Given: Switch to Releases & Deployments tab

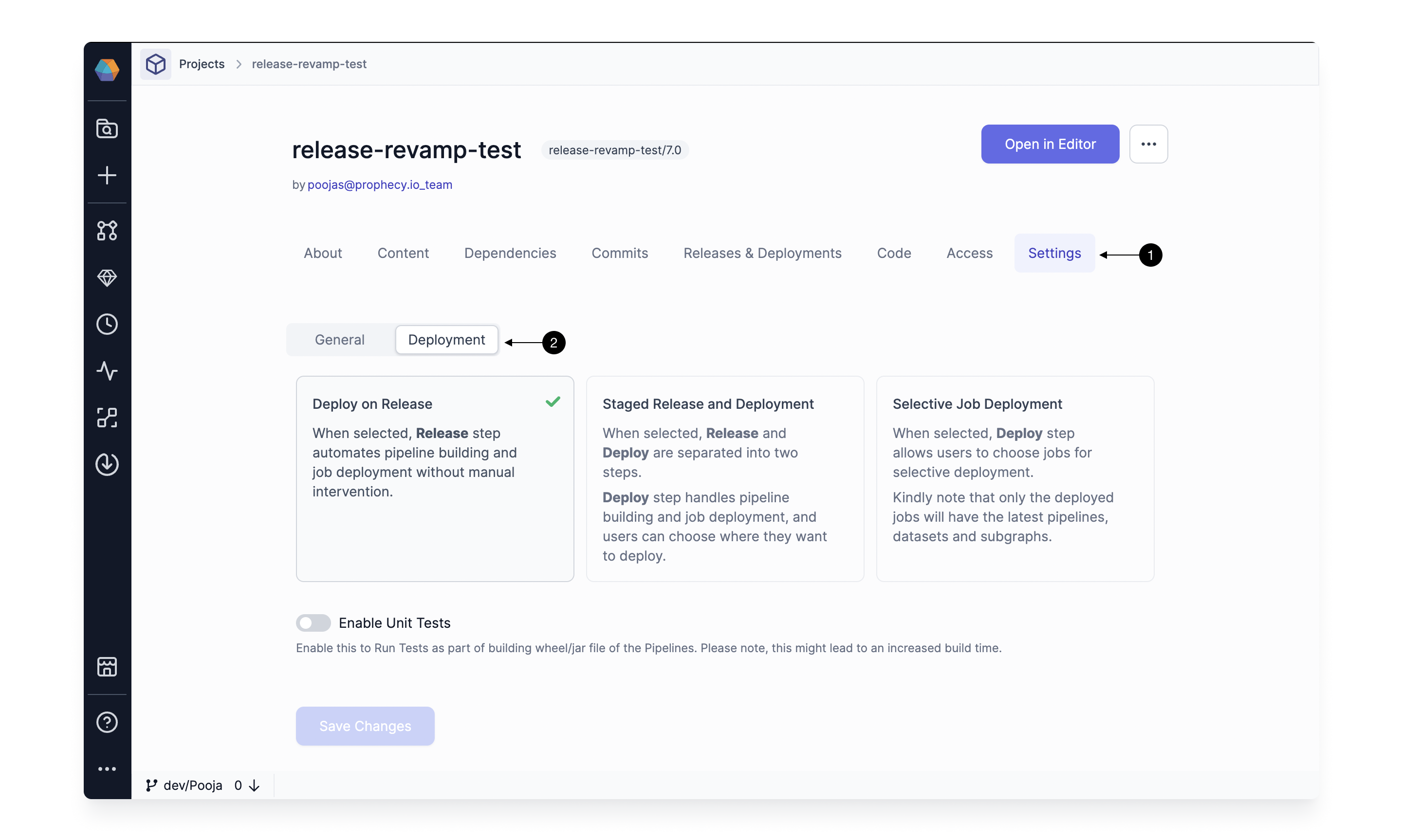Looking at the screenshot, I should [762, 253].
